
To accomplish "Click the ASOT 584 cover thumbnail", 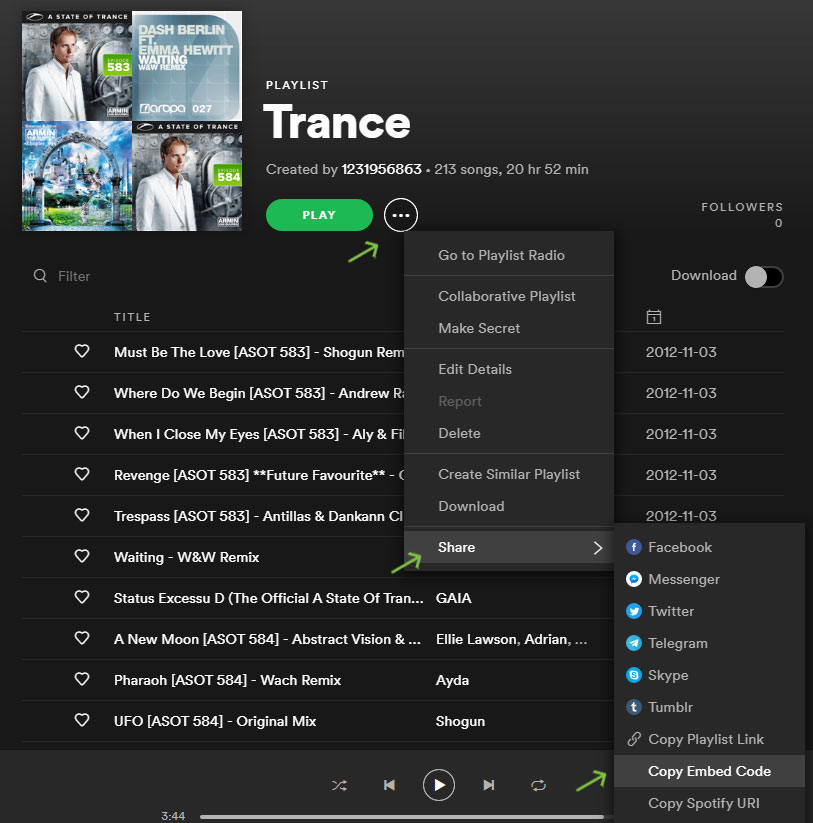I will click(187, 176).
